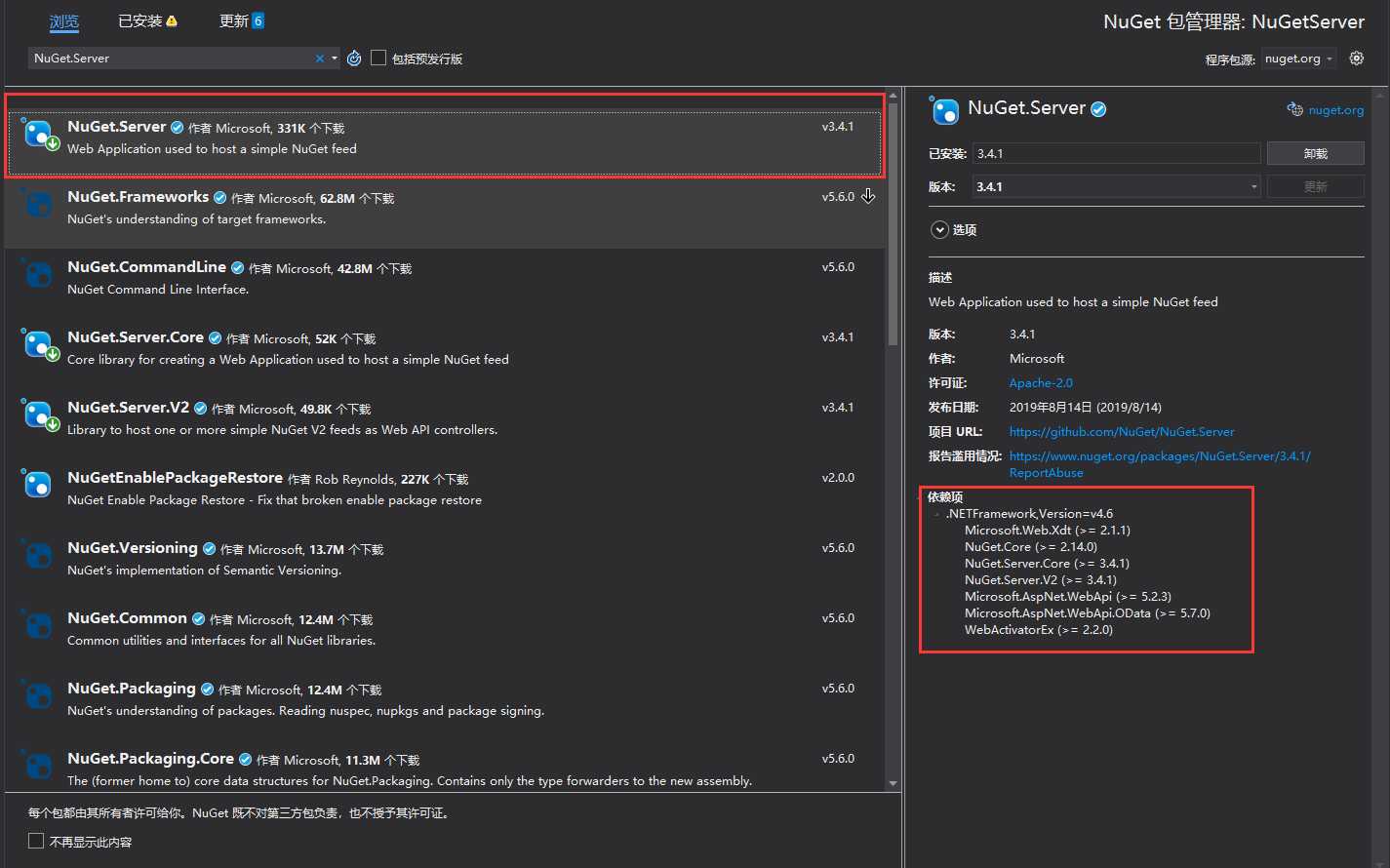The height and width of the screenshot is (868, 1390).
Task: Click the package list scroll down arrow
Action: point(893,783)
